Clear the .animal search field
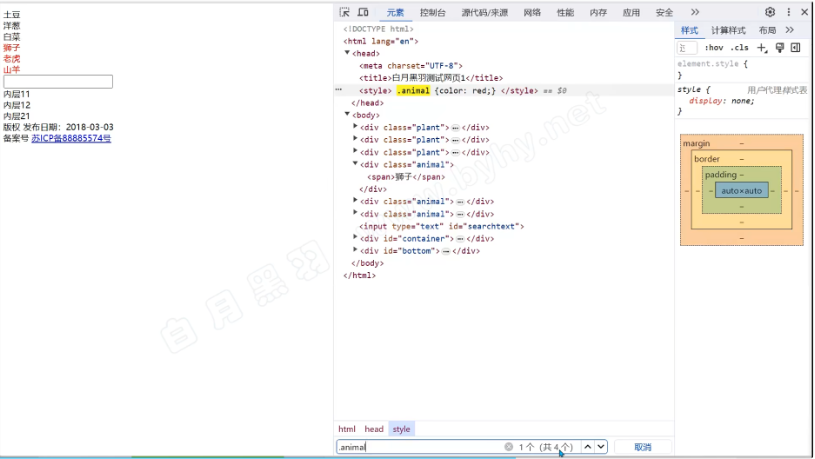Image resolution: width=815 pixels, height=459 pixels. [508, 447]
